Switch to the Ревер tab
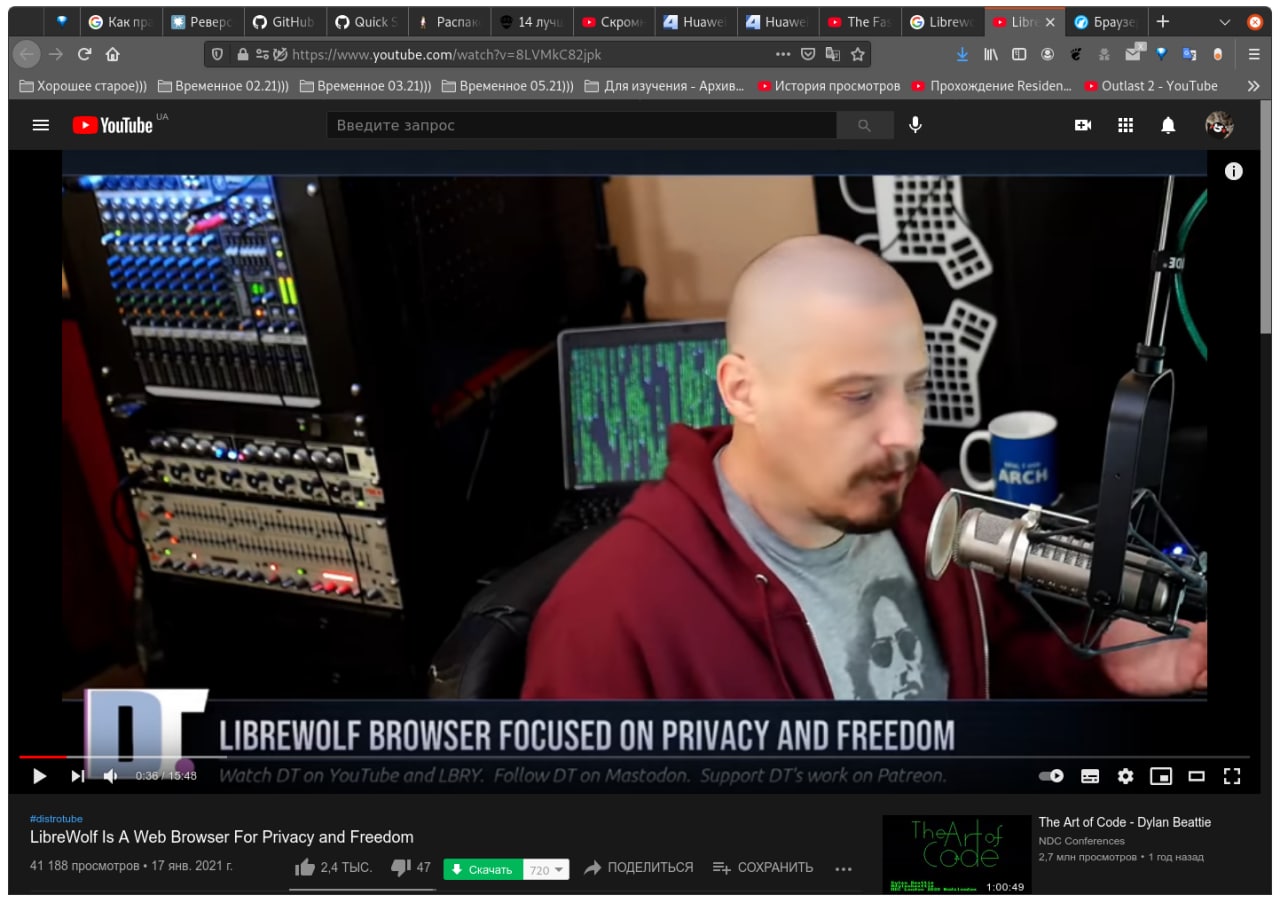Image resolution: width=1280 pixels, height=903 pixels. (201, 22)
